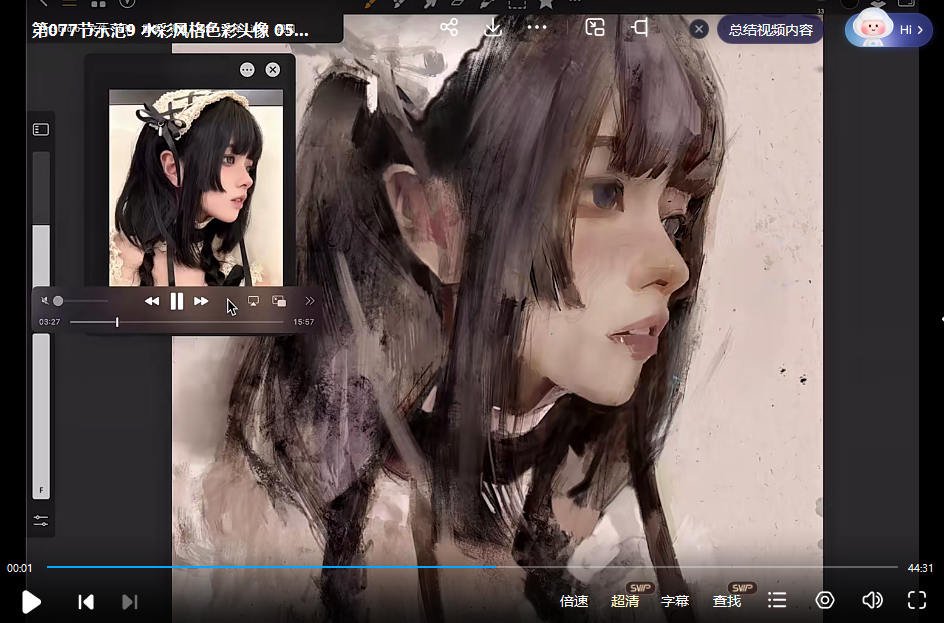Mute audio in the floating mini player
Screen dimensions: 944x623
click(43, 300)
